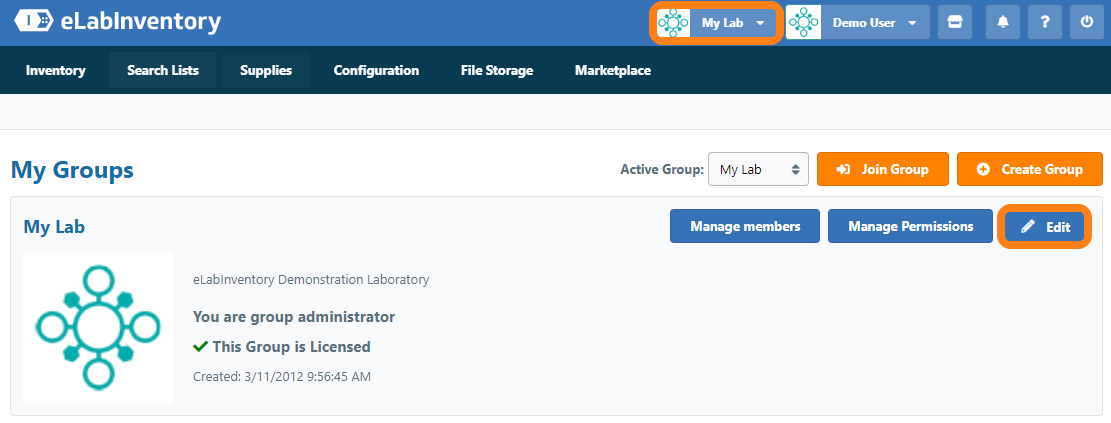
Task: Click the large My Lab group logo thumbnail
Action: point(98,327)
